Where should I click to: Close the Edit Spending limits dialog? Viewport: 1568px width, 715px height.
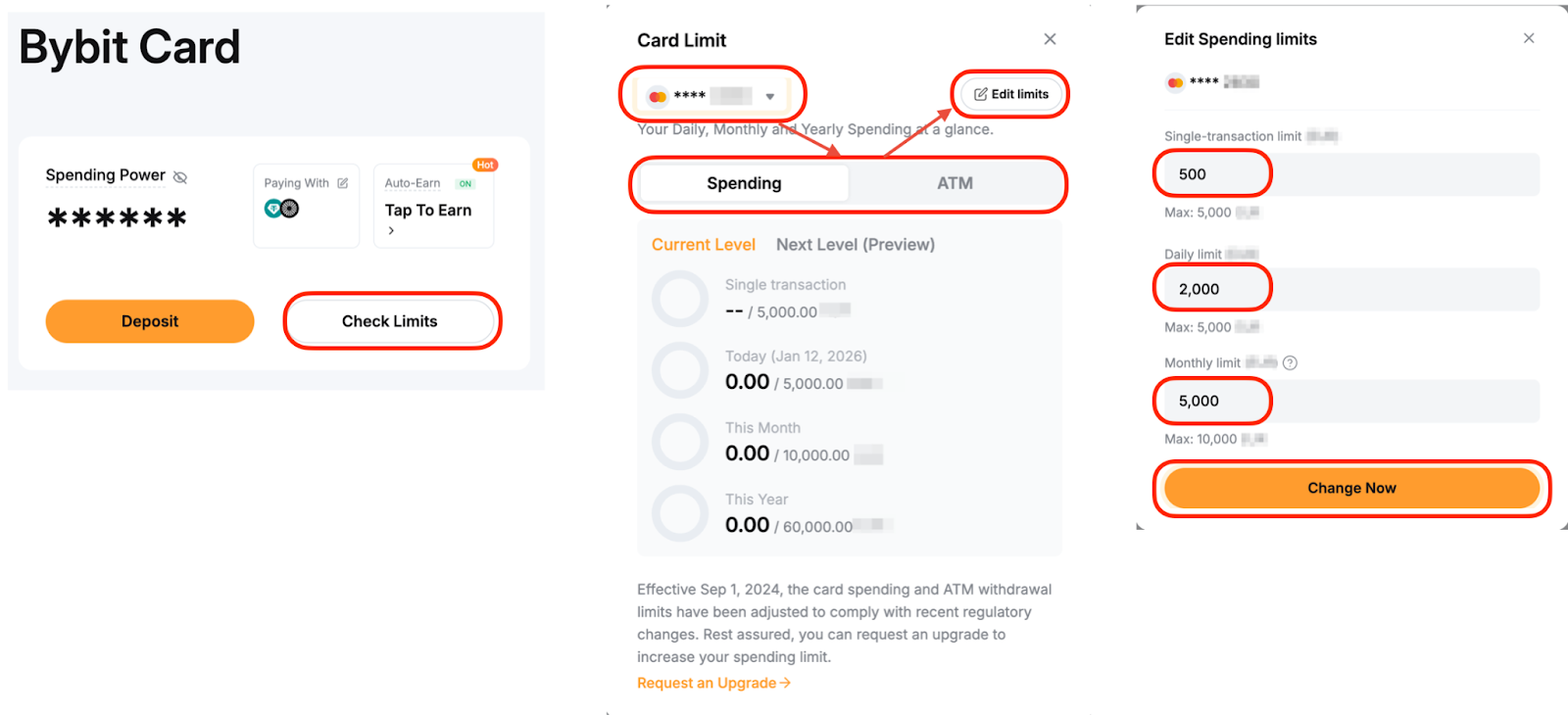tap(1529, 38)
